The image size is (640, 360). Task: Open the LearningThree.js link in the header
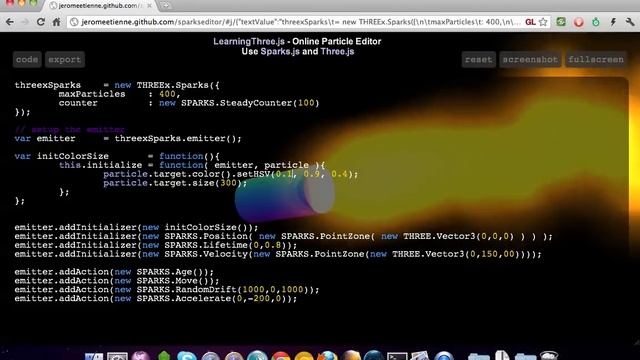click(249, 42)
